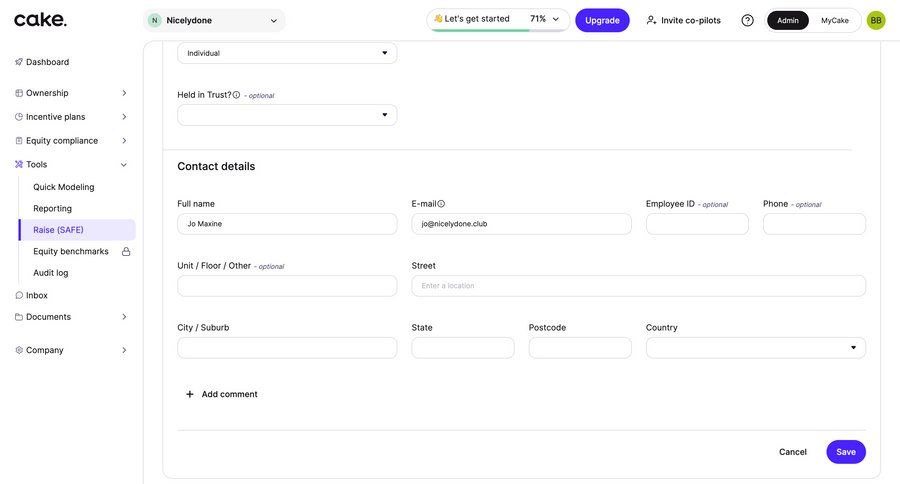
Task: Switch to Admin mode
Action: (x=788, y=21)
